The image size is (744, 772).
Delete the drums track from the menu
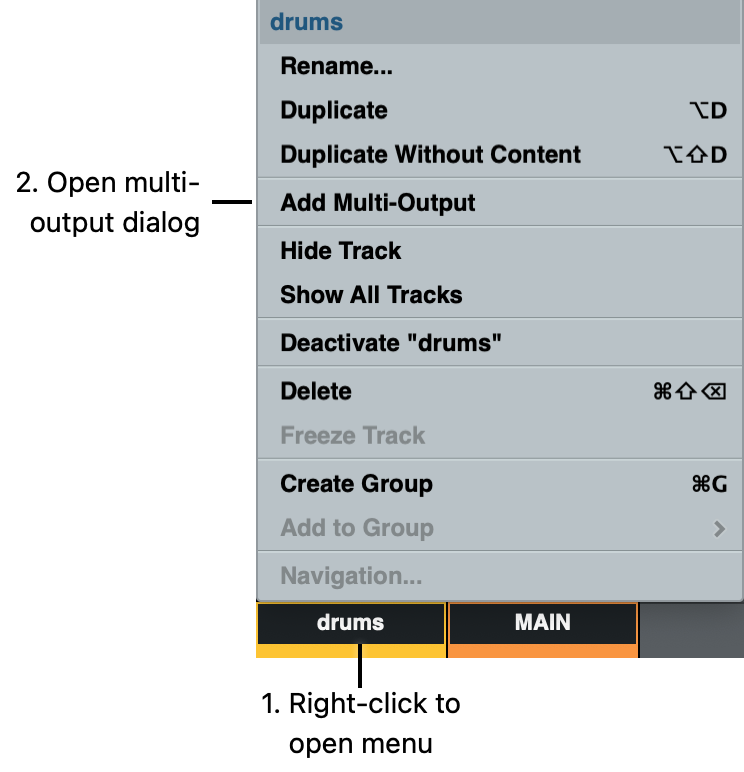pyautogui.click(x=316, y=391)
